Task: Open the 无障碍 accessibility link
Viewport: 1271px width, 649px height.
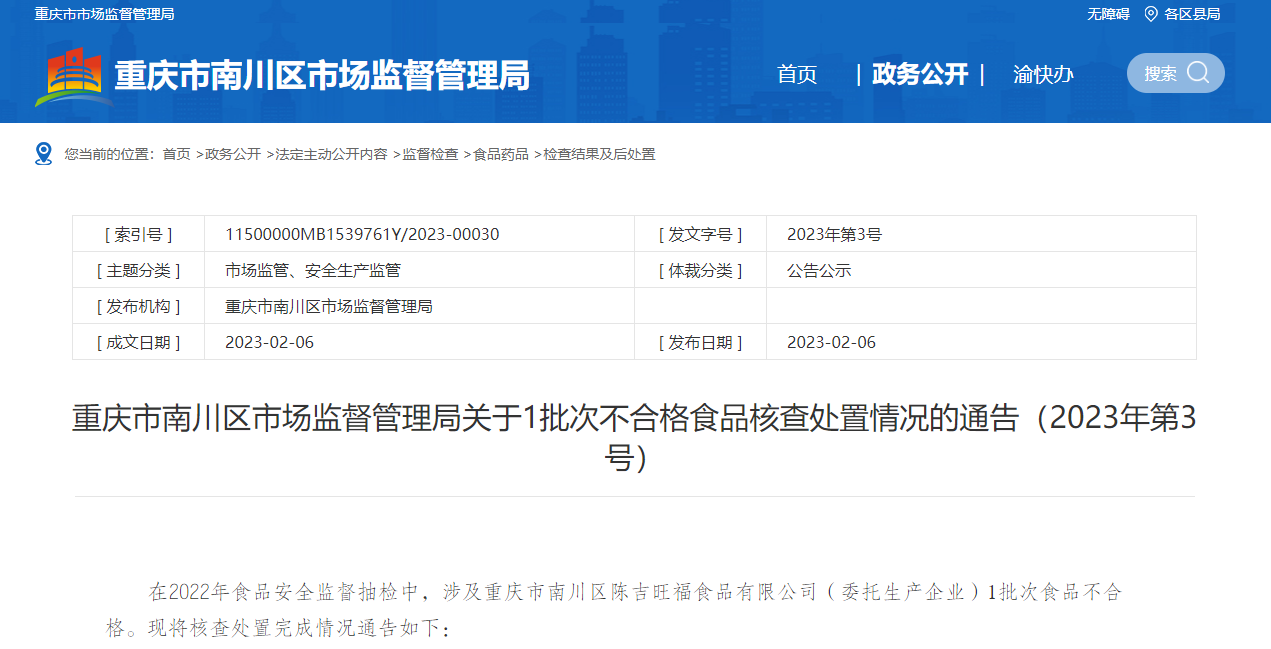Action: [1108, 14]
